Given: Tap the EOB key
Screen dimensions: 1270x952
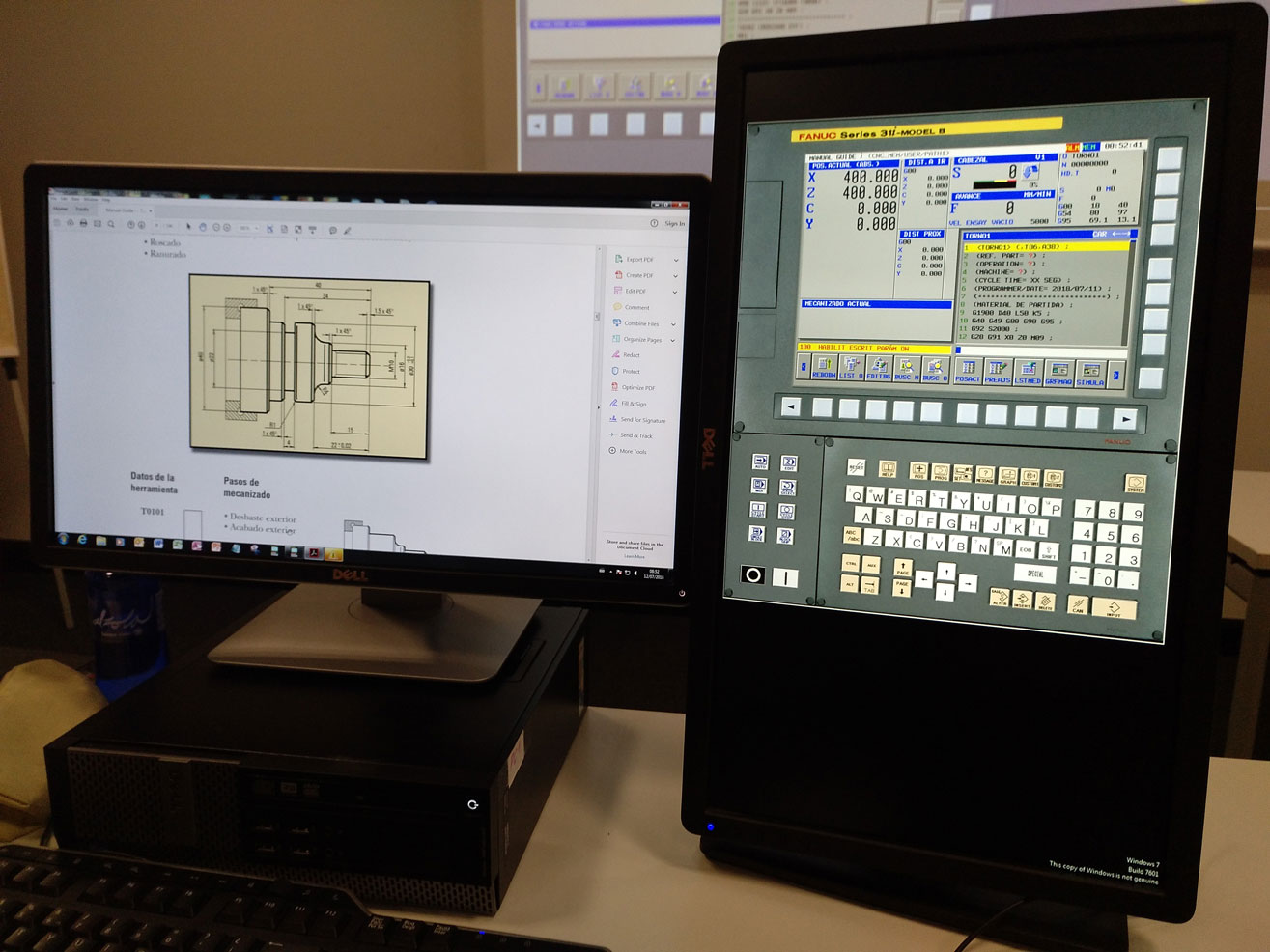Looking at the screenshot, I should pyautogui.click(x=1026, y=549).
